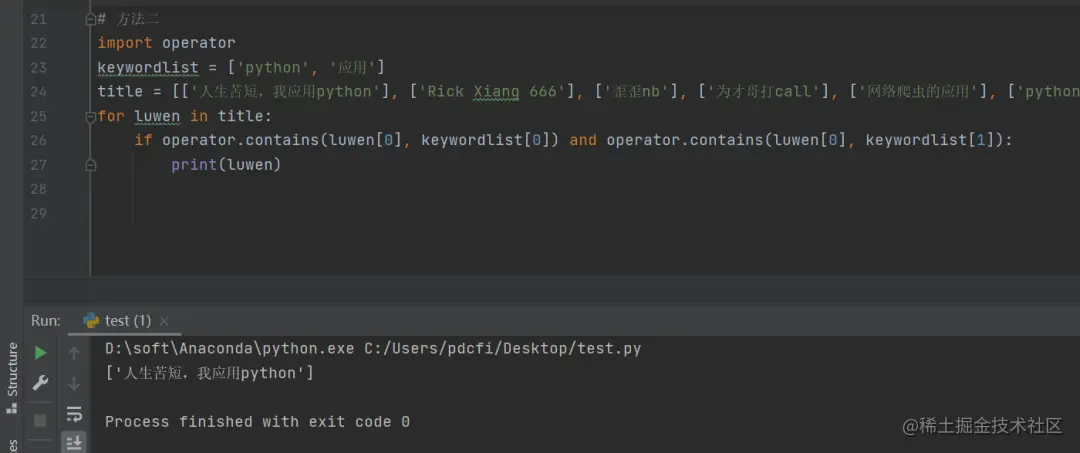Image resolution: width=1080 pixels, height=453 pixels.
Task: Rerun test with the green play icon
Action: [41, 353]
